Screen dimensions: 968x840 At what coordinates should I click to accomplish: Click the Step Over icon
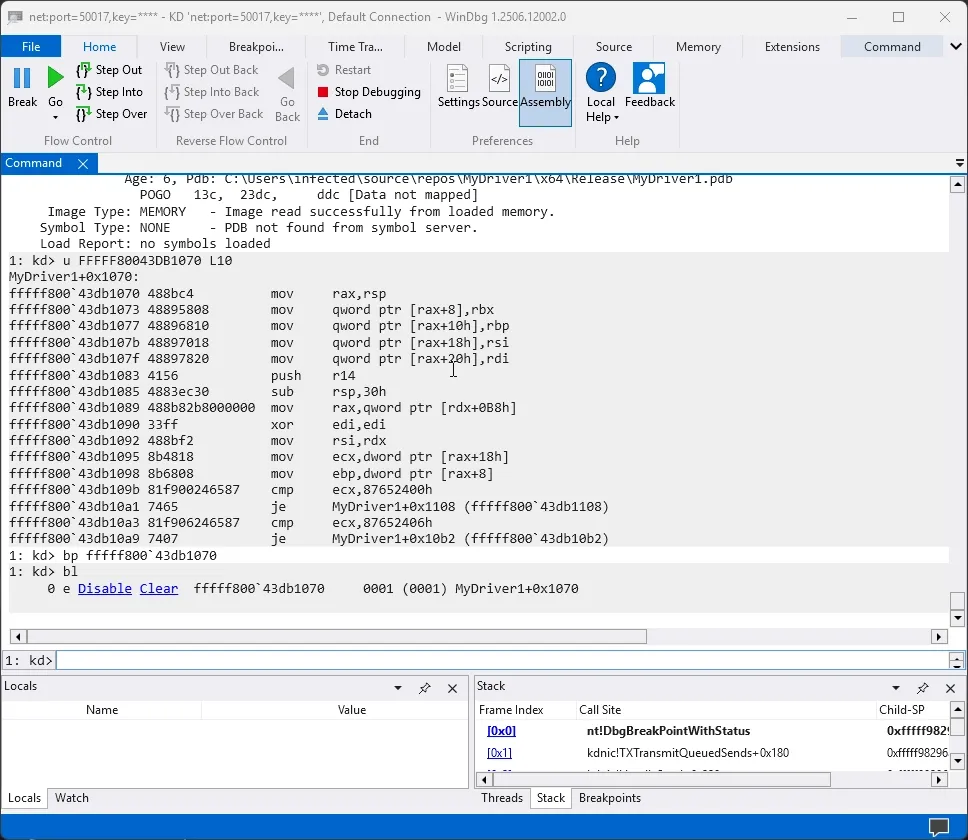[x=84, y=114]
